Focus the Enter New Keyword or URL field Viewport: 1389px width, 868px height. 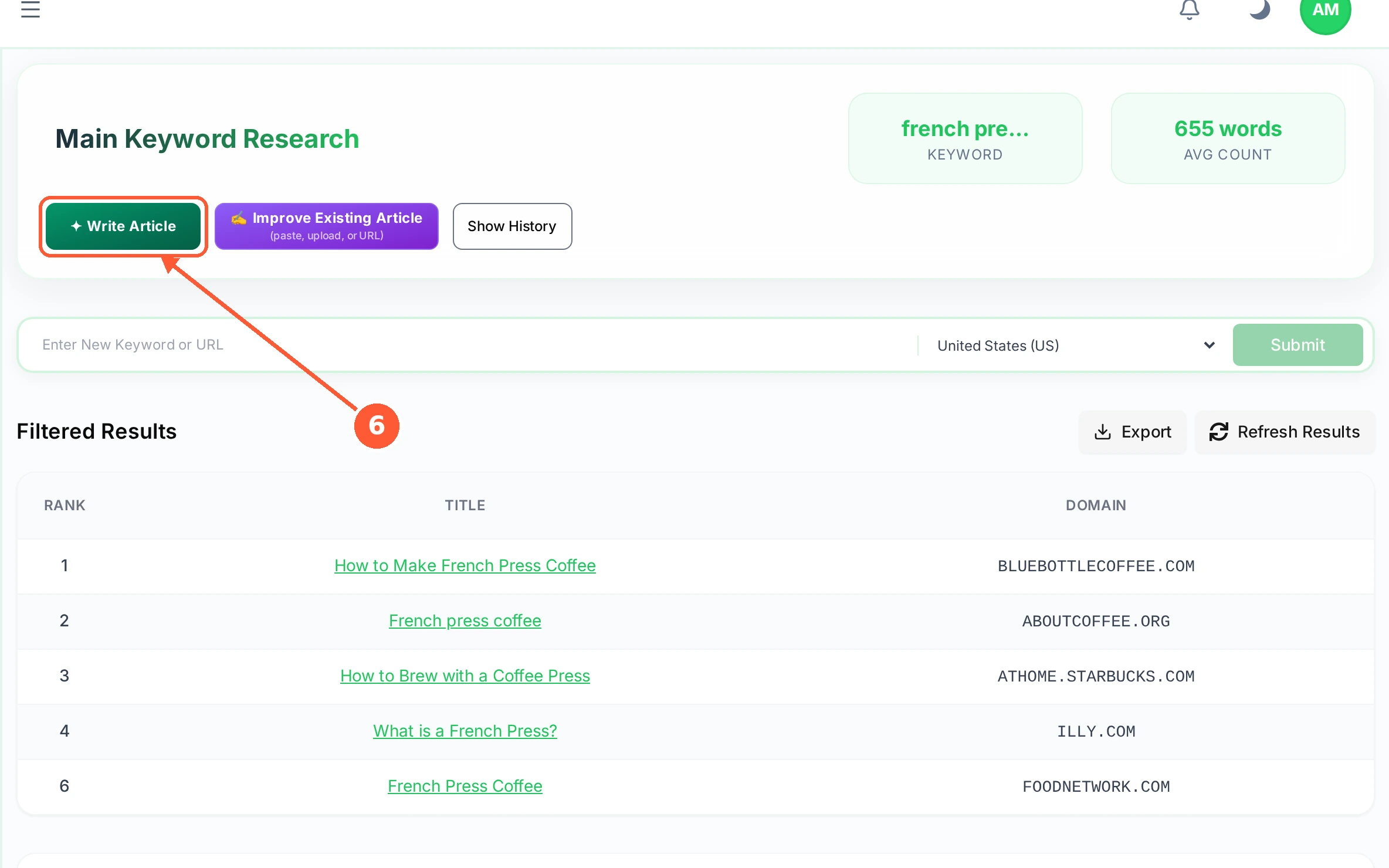[469, 345]
